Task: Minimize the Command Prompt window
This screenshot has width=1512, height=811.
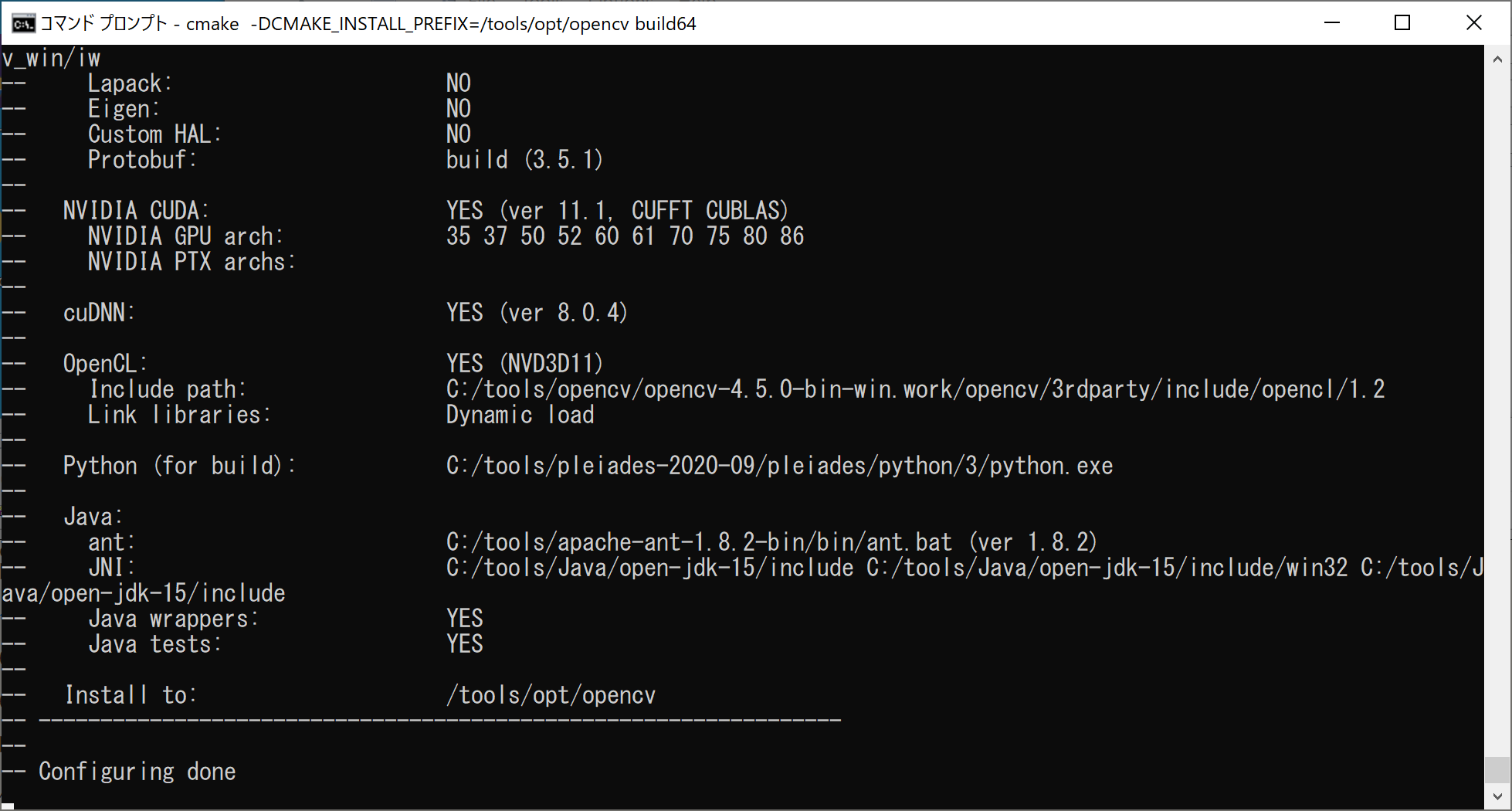Action: pos(1332,22)
